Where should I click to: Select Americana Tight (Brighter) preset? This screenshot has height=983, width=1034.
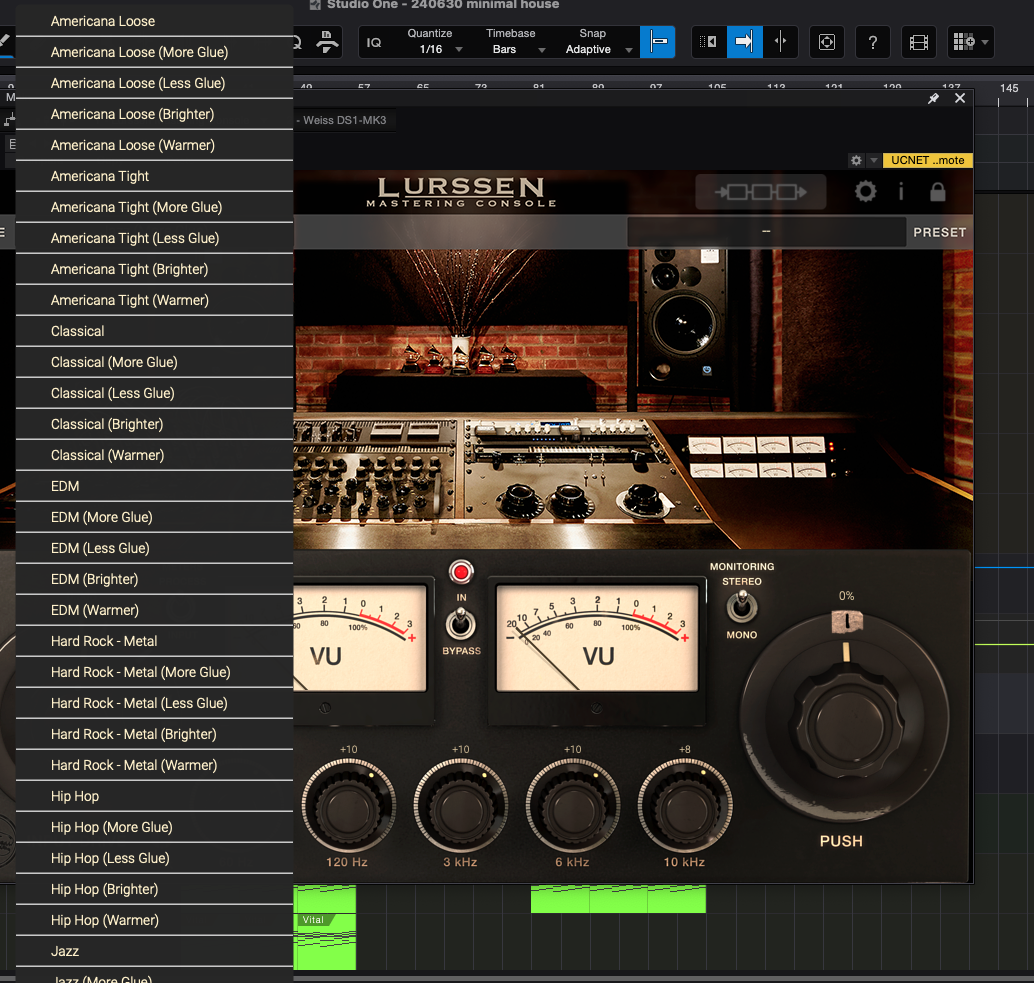[x=154, y=269]
